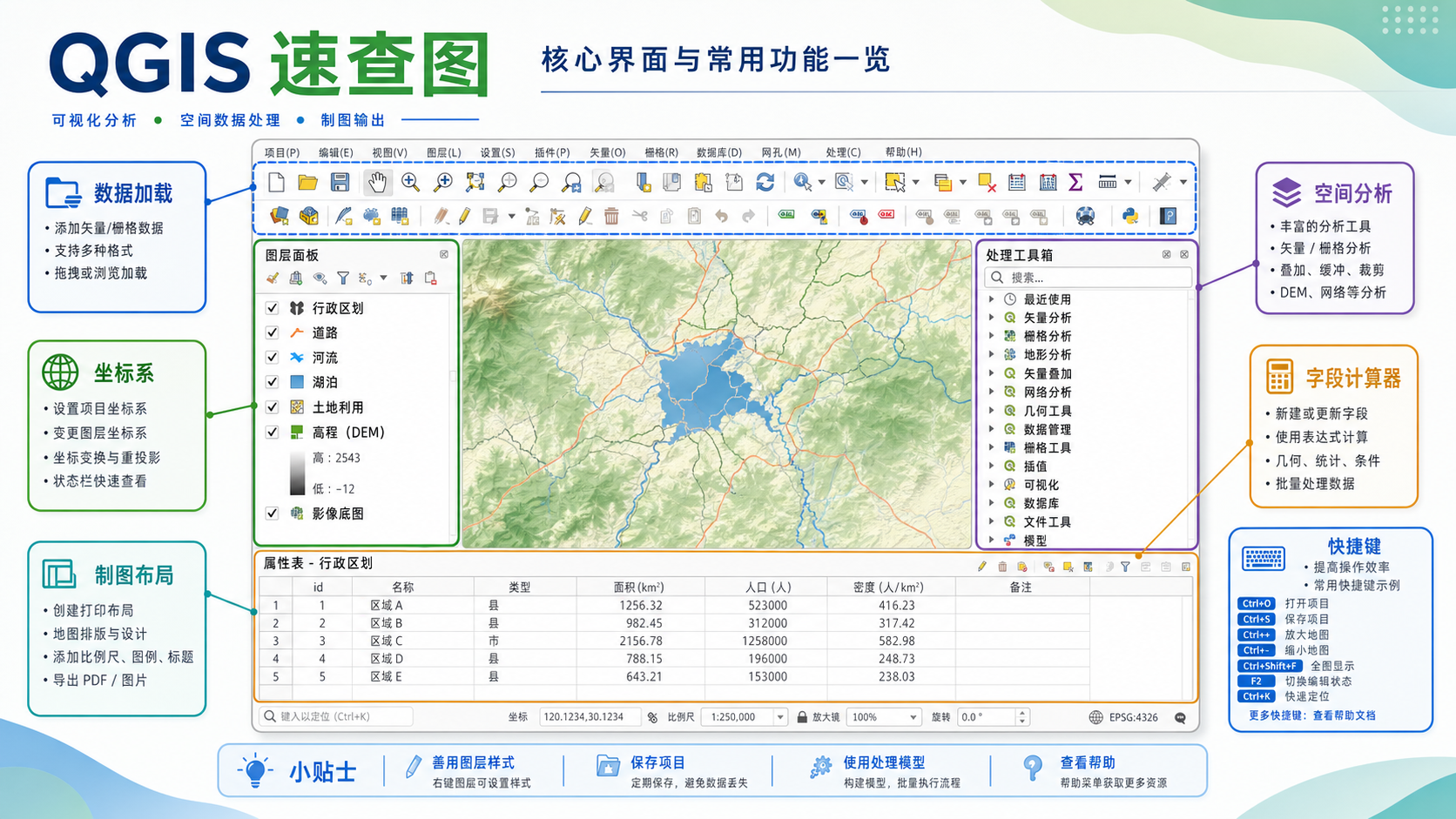
Task: Click the Delete Selected trash can icon
Action: (611, 216)
